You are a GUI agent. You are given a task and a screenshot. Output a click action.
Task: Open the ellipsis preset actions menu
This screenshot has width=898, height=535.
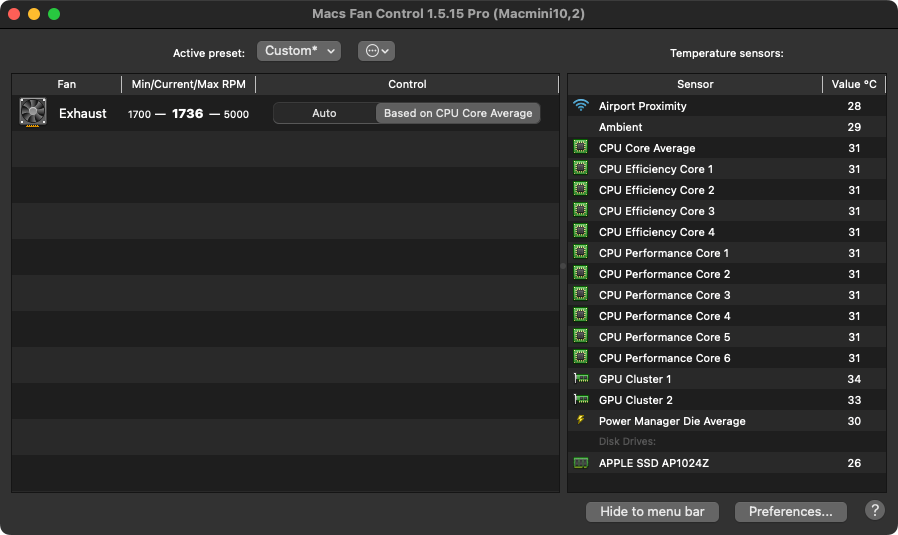click(x=376, y=51)
